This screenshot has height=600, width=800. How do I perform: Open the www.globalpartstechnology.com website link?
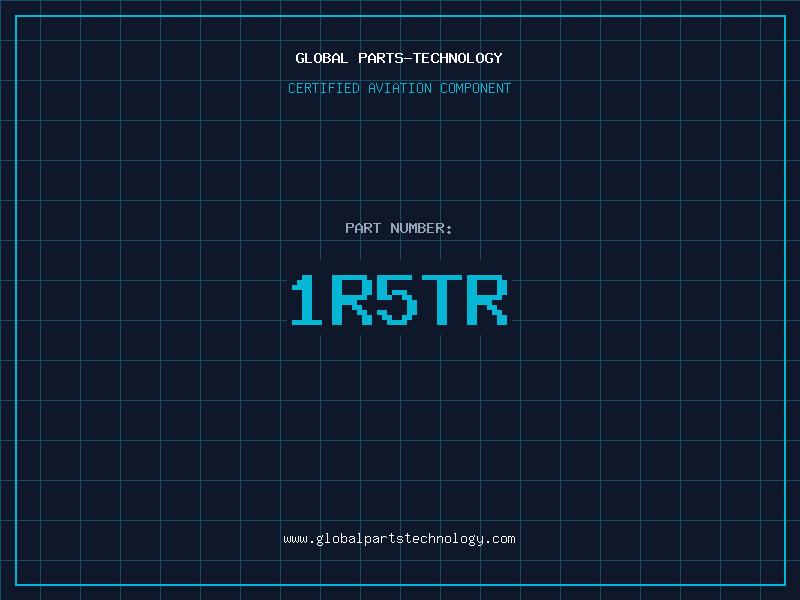click(399, 539)
